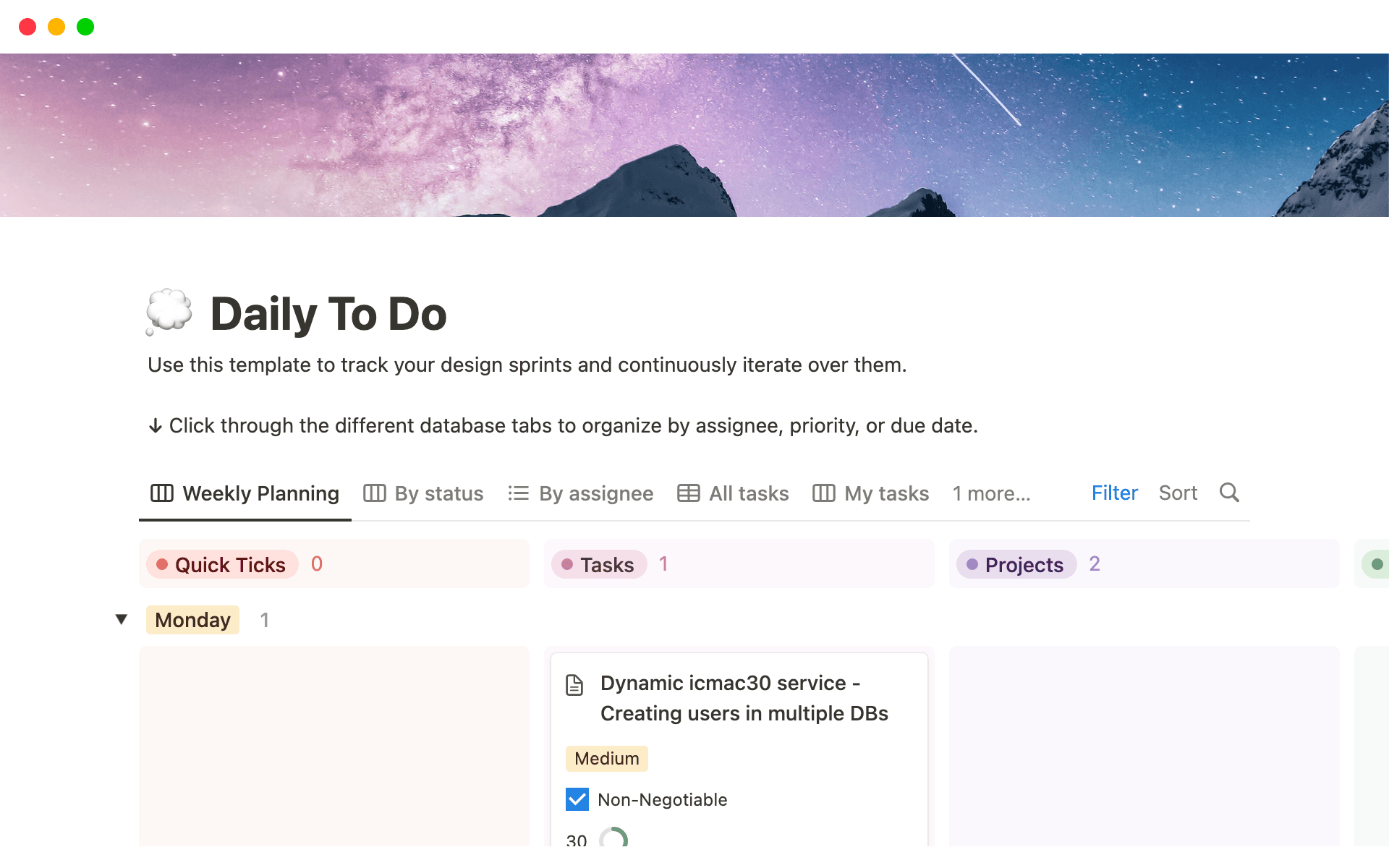Switch to the By assignee tab

click(x=595, y=493)
